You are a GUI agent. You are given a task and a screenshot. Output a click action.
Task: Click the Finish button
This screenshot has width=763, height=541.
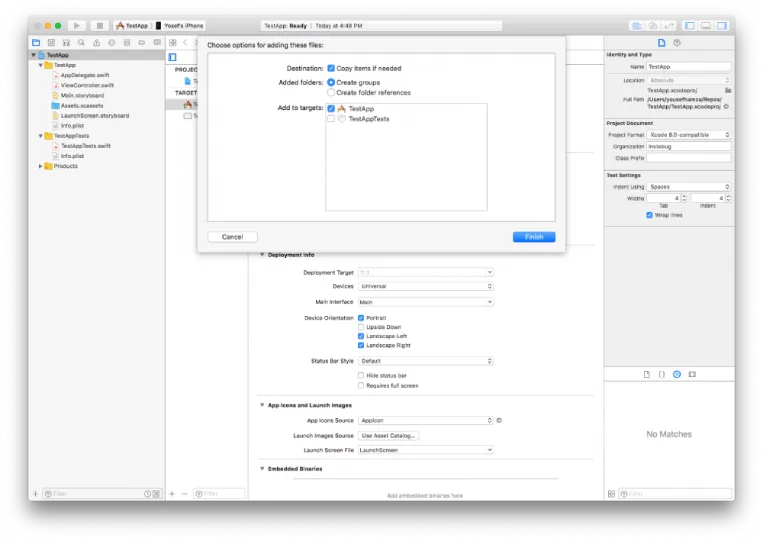coord(534,237)
